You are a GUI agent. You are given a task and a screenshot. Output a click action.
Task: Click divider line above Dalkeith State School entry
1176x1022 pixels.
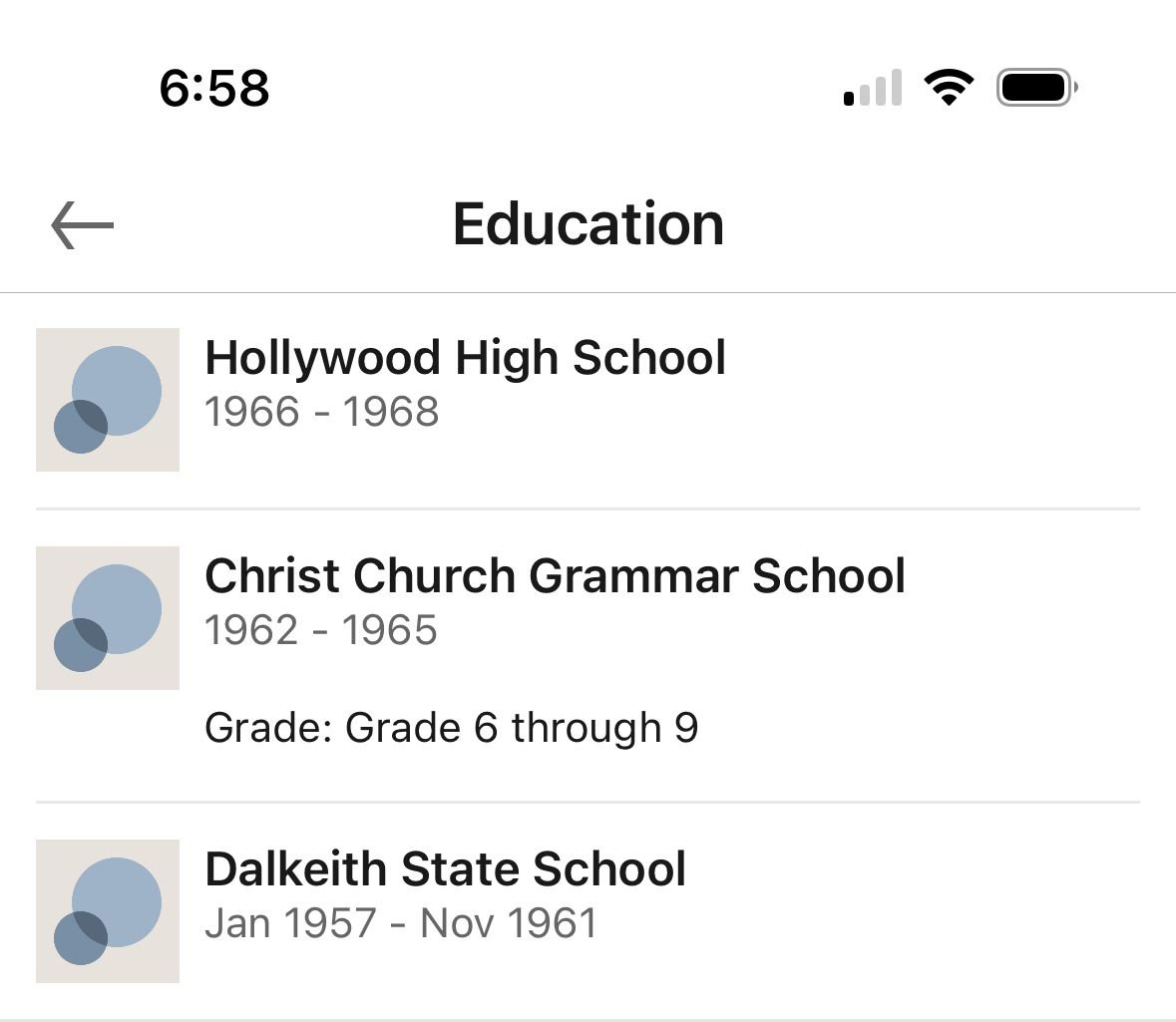(x=588, y=802)
